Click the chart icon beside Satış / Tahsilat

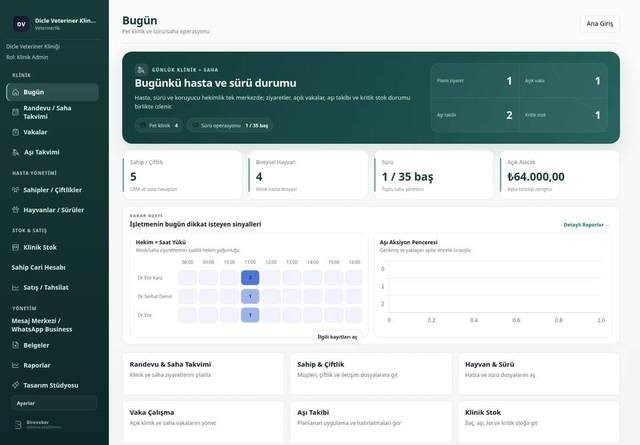pos(16,287)
